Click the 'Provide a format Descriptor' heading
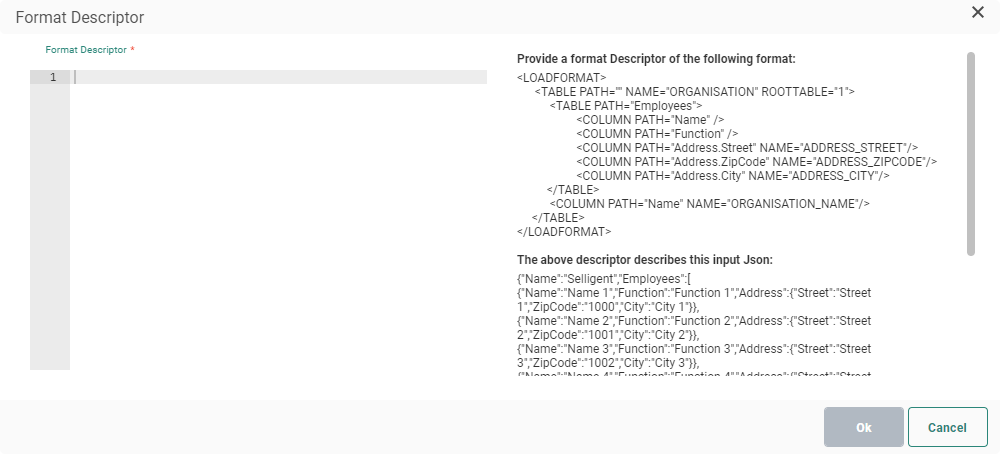 656,59
